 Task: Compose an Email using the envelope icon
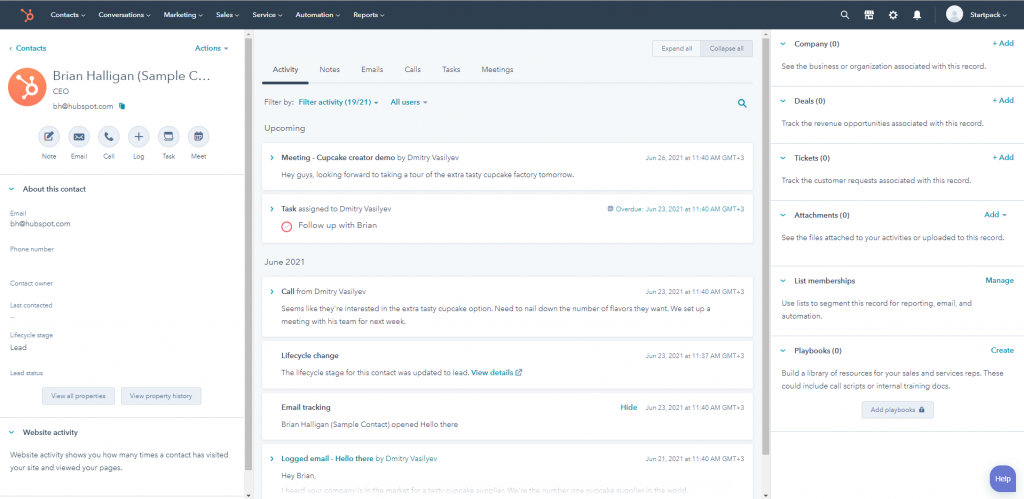pos(79,137)
